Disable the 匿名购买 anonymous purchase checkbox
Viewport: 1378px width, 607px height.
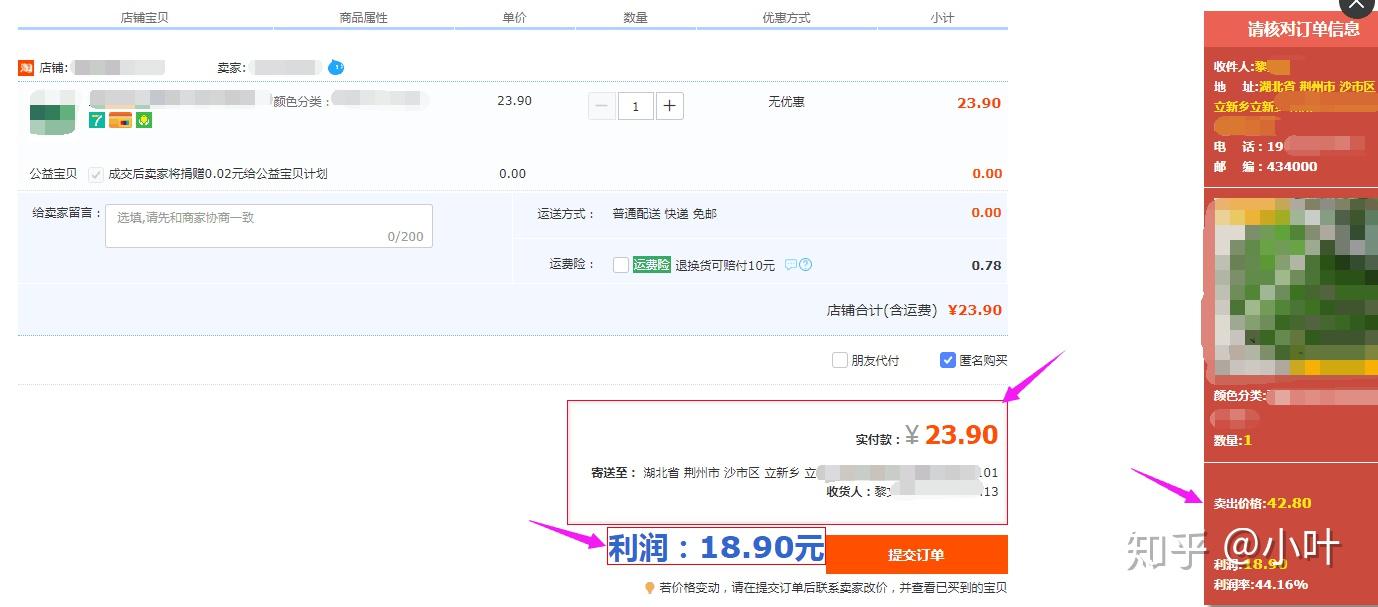948,360
